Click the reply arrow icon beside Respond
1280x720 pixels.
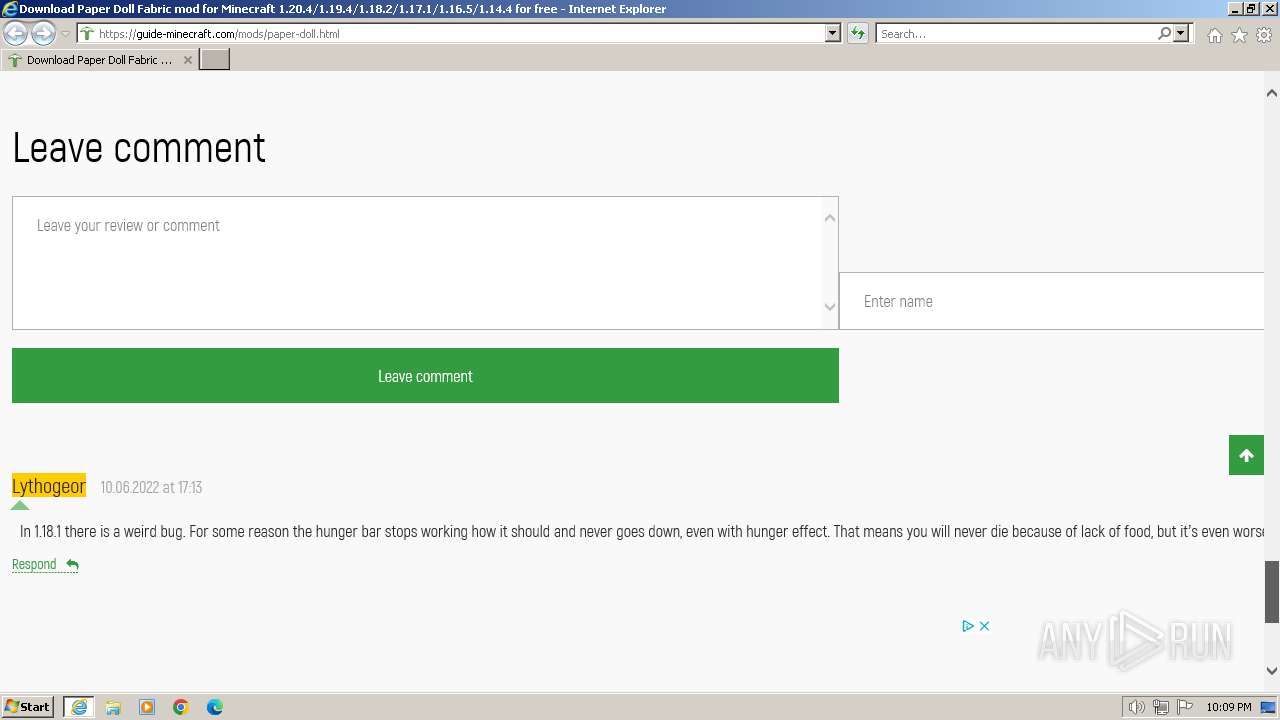pos(72,565)
